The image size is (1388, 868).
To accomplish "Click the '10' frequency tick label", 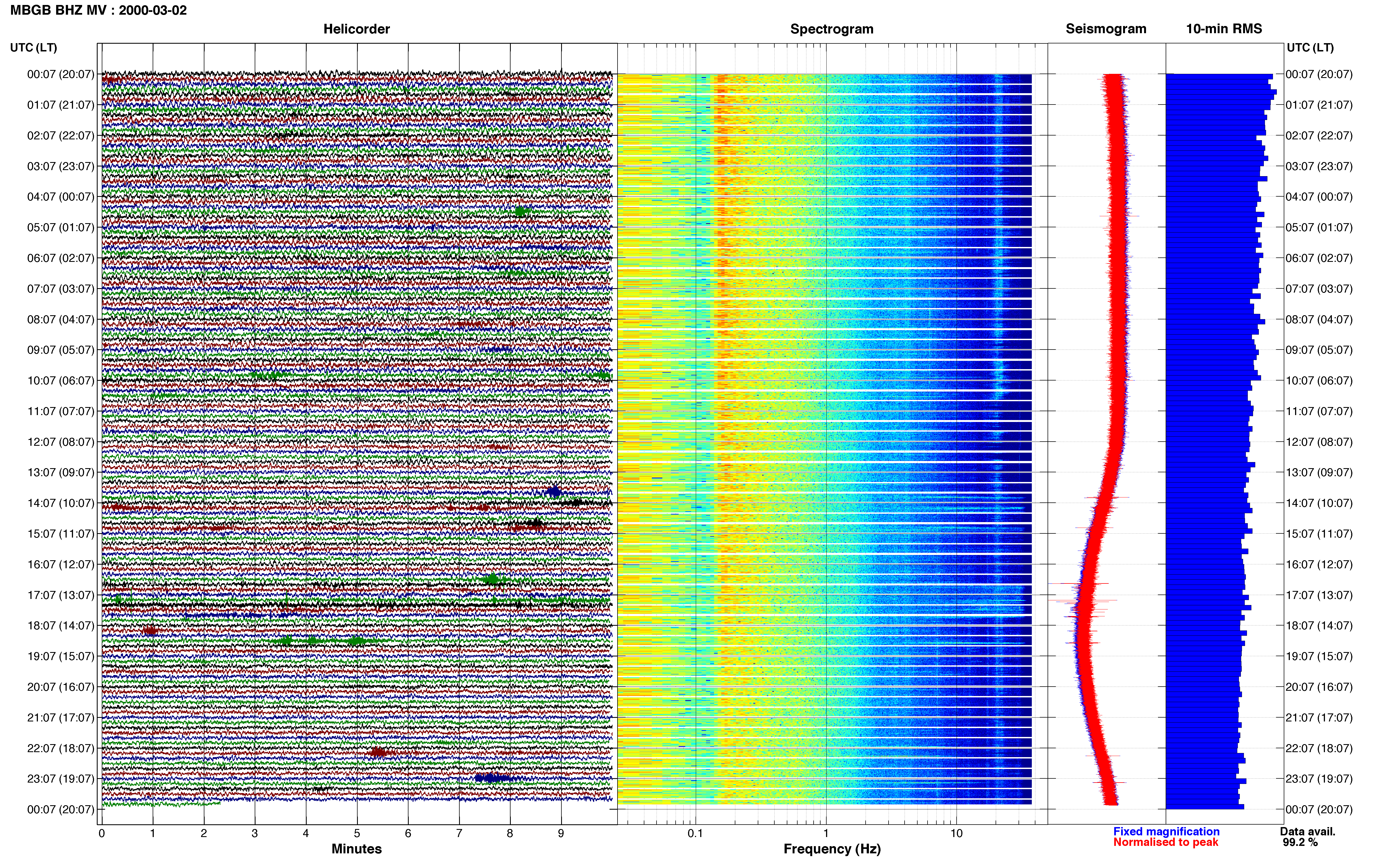I will click(x=956, y=833).
